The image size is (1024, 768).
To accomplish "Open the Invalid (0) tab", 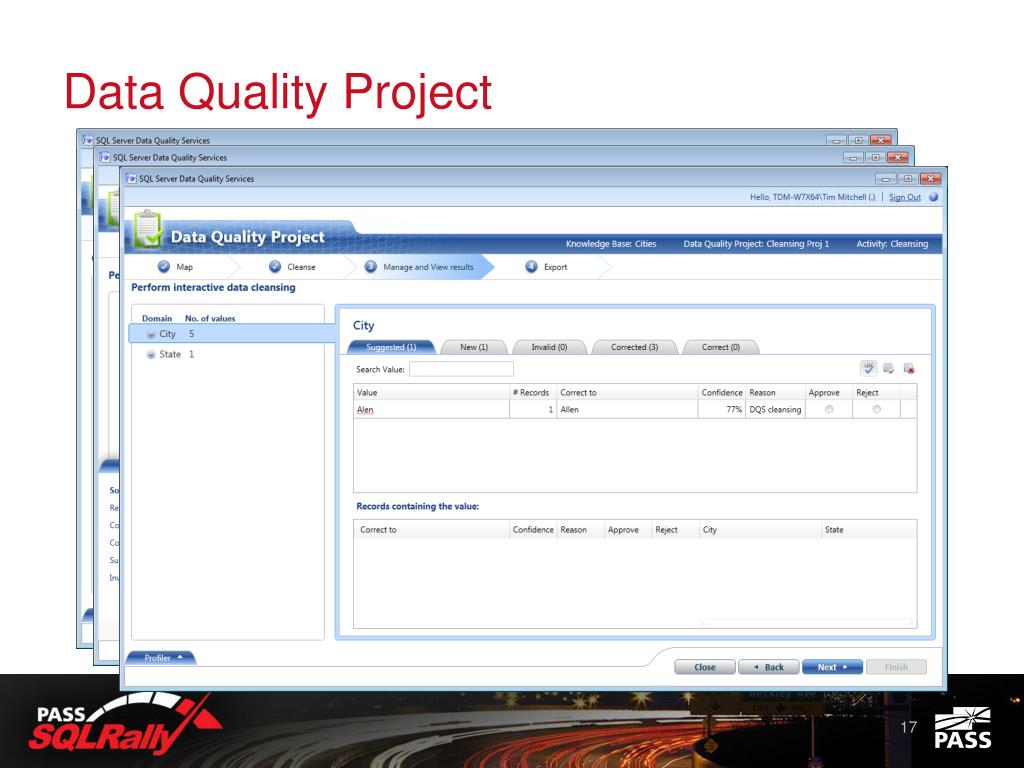I will click(549, 347).
